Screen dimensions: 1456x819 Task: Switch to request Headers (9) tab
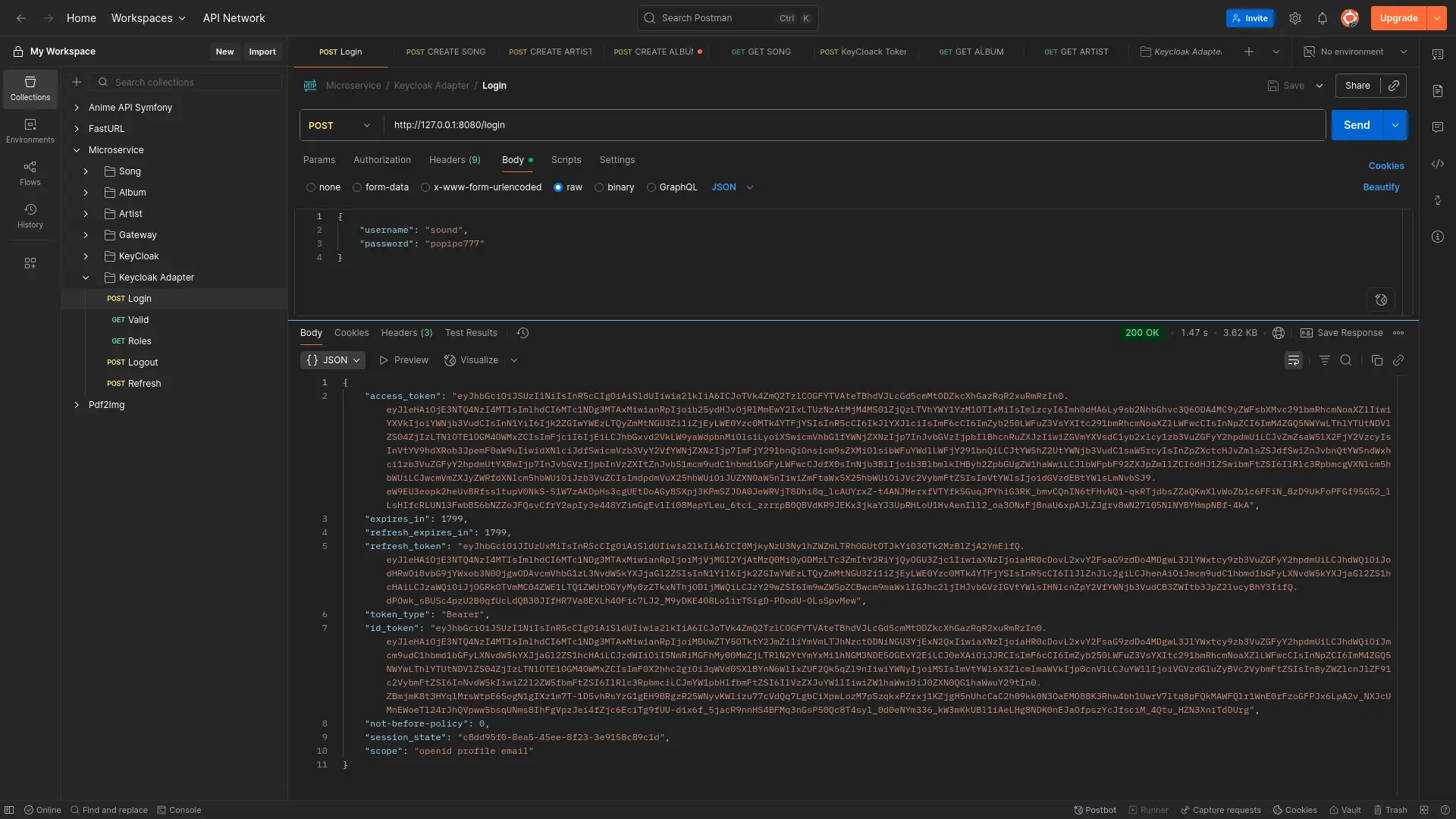455,160
